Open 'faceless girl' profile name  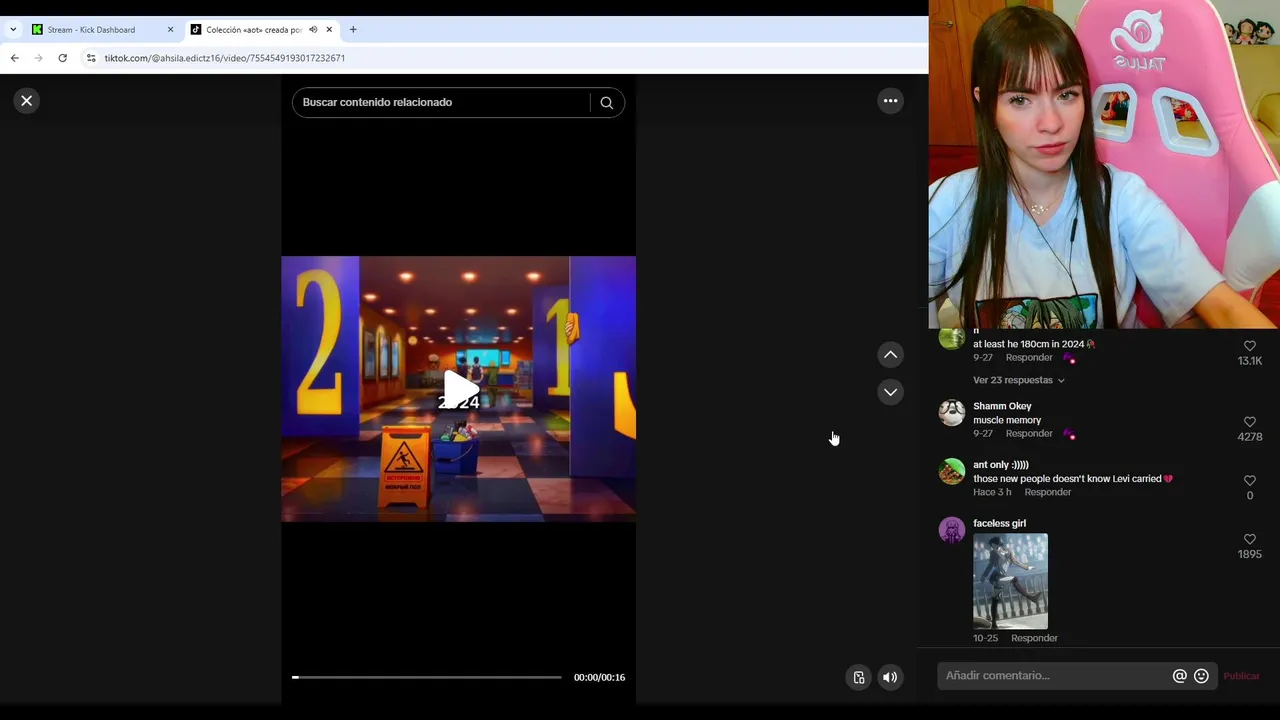coord(999,523)
